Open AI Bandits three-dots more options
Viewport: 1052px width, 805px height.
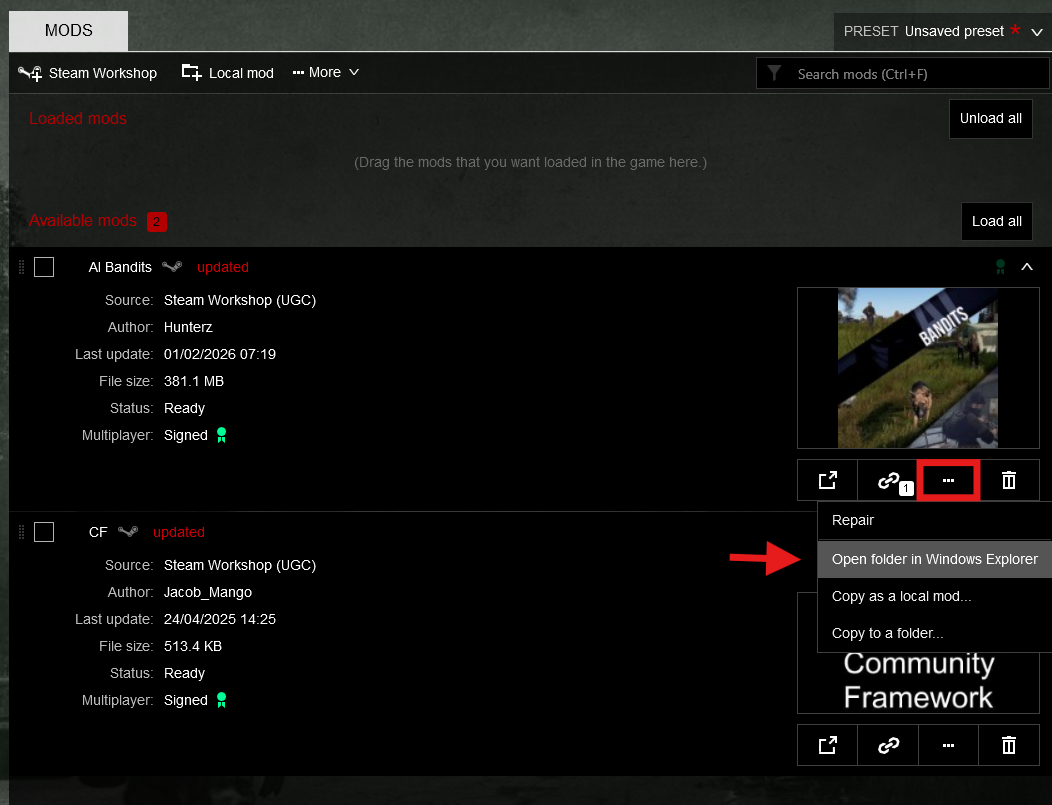click(x=948, y=480)
